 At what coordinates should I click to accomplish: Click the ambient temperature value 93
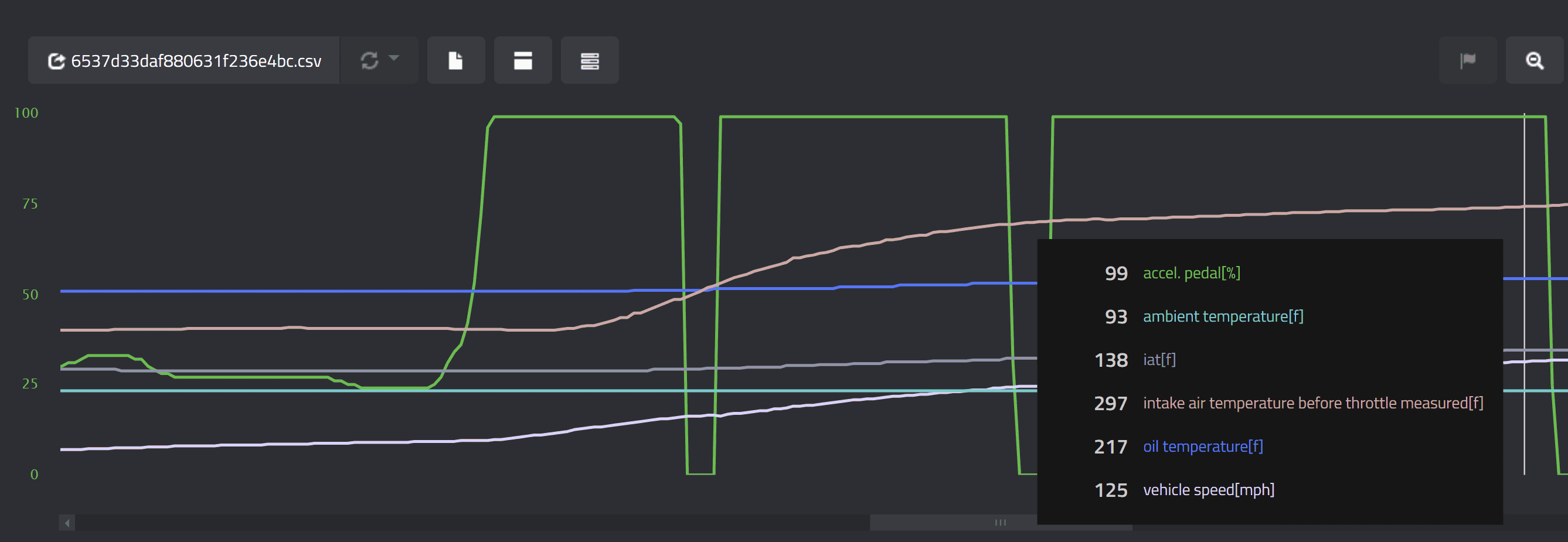point(1115,316)
